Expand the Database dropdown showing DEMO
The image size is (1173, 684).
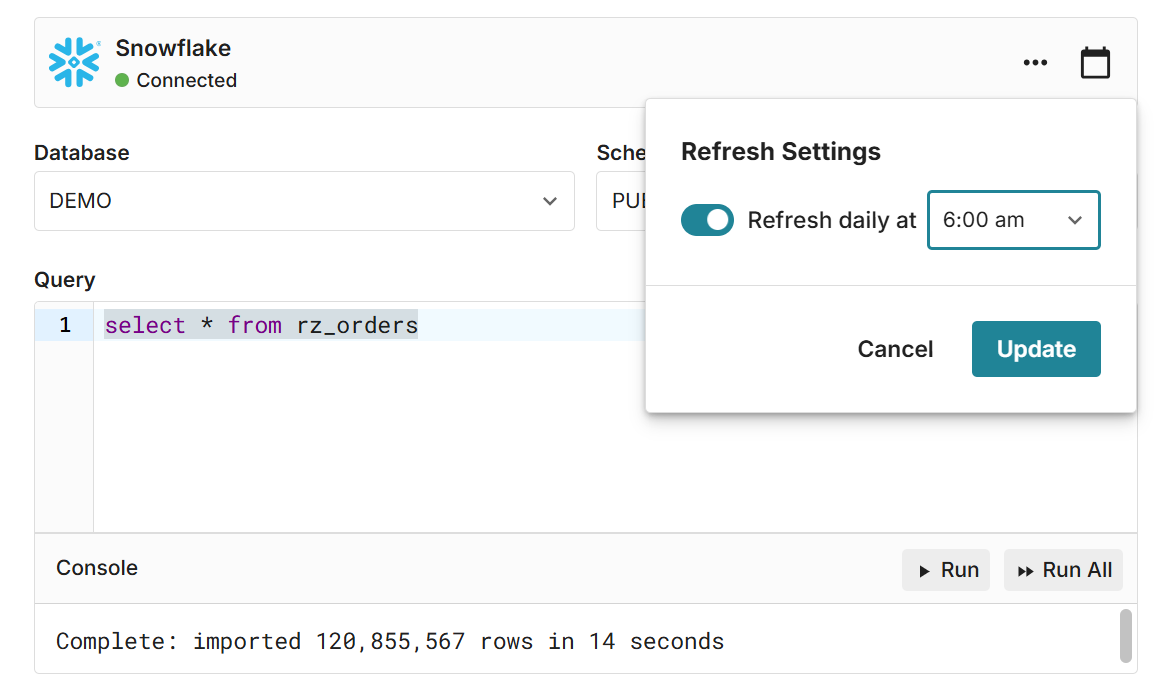point(304,201)
